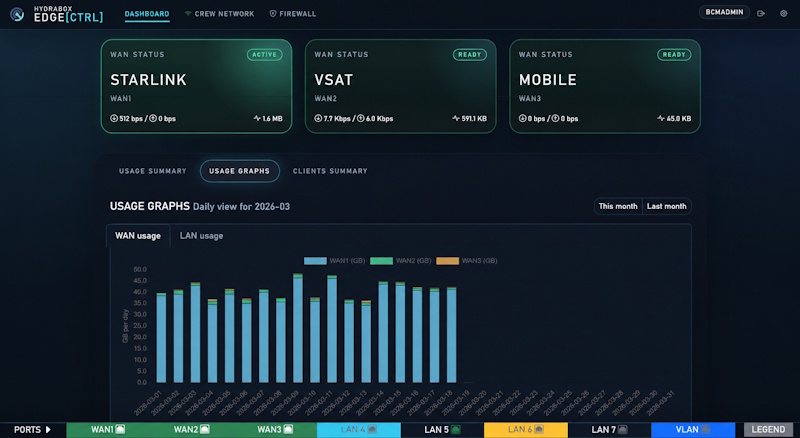The width and height of the screenshot is (800, 438).
Task: Click the activity pulse icon beside 45.0 KB
Action: (x=661, y=118)
